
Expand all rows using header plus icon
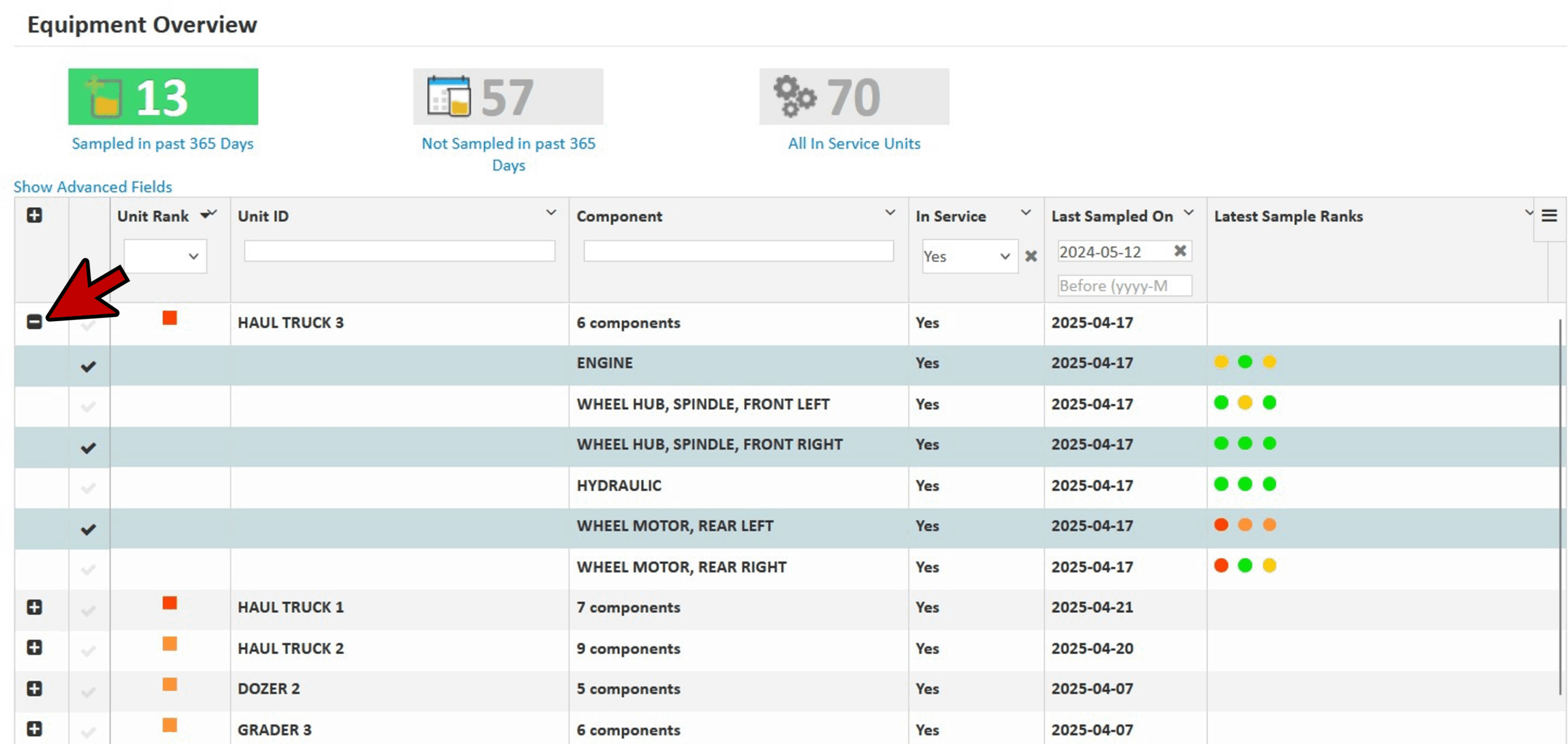coord(34,215)
